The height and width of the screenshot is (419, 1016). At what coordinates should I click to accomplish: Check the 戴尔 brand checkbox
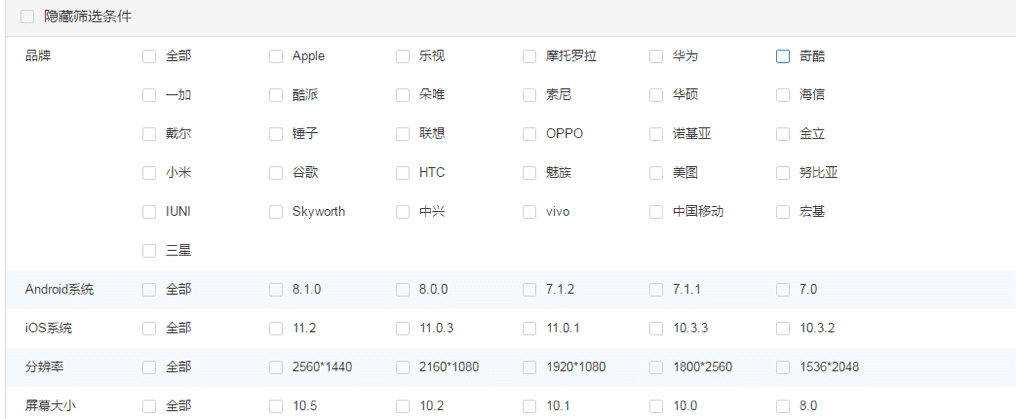(x=149, y=134)
